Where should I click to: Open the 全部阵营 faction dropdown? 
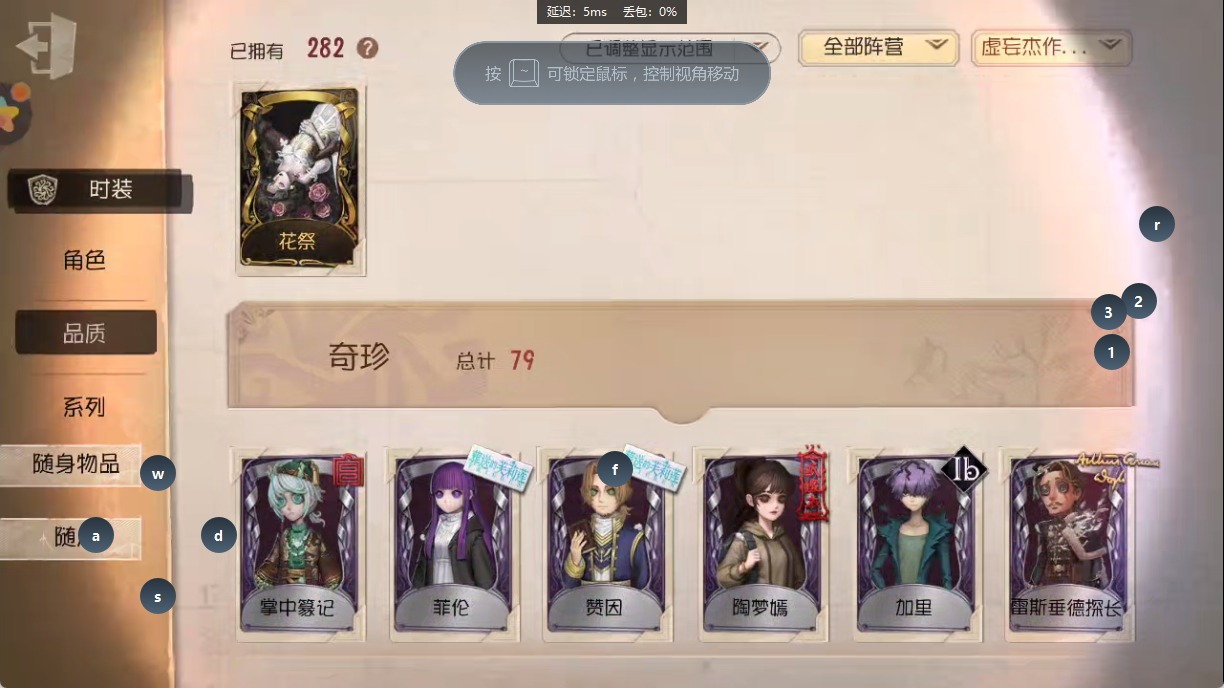(879, 47)
